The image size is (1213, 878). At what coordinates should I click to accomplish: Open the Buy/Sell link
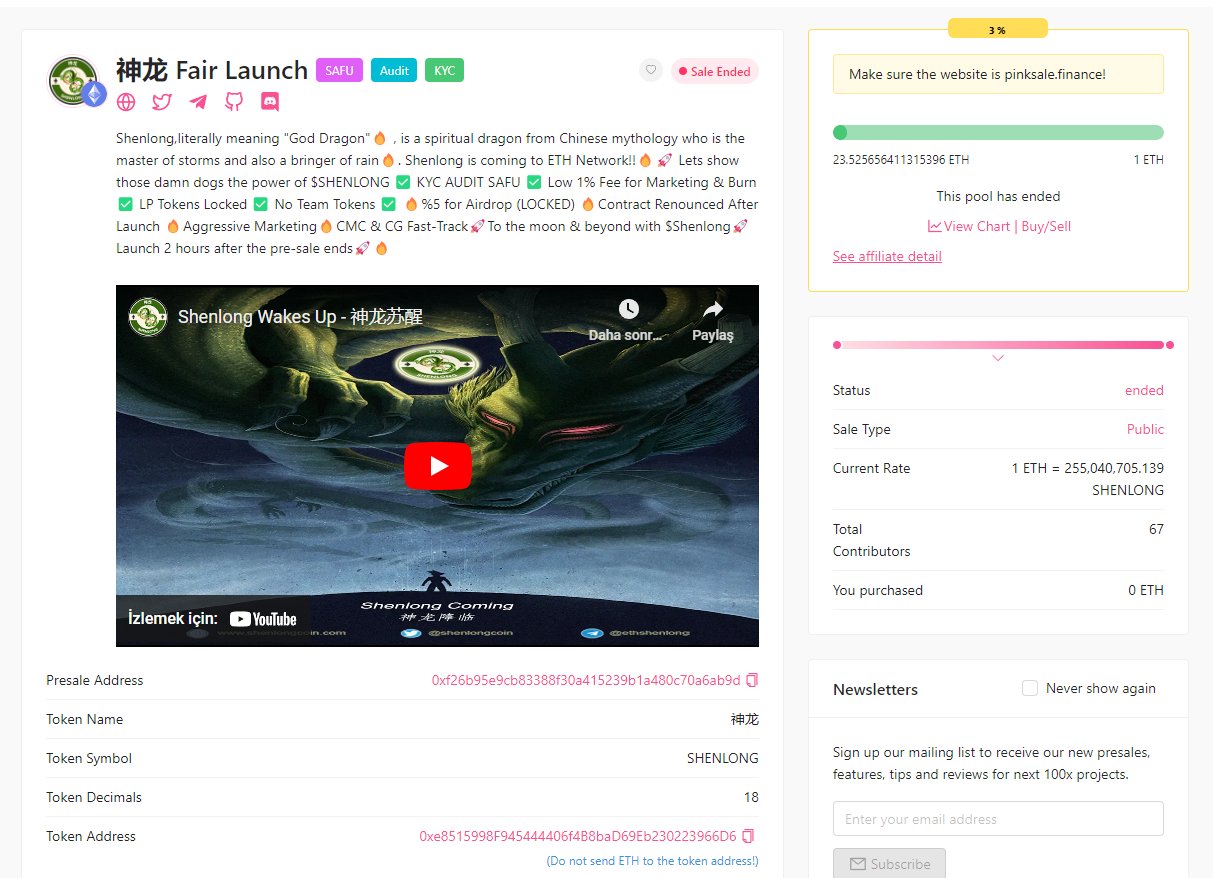coord(1044,226)
